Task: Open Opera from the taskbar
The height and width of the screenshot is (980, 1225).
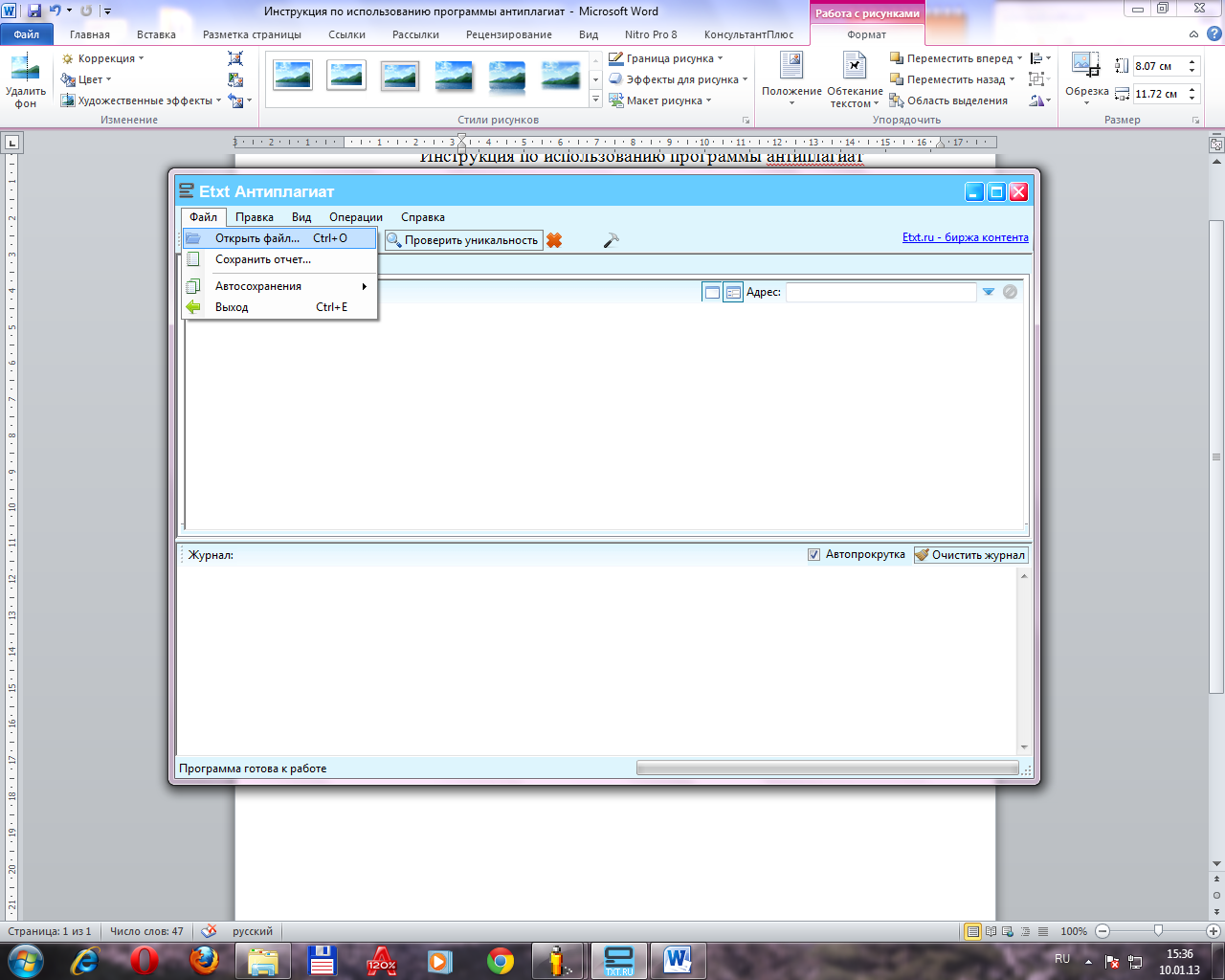Action: coord(145,960)
